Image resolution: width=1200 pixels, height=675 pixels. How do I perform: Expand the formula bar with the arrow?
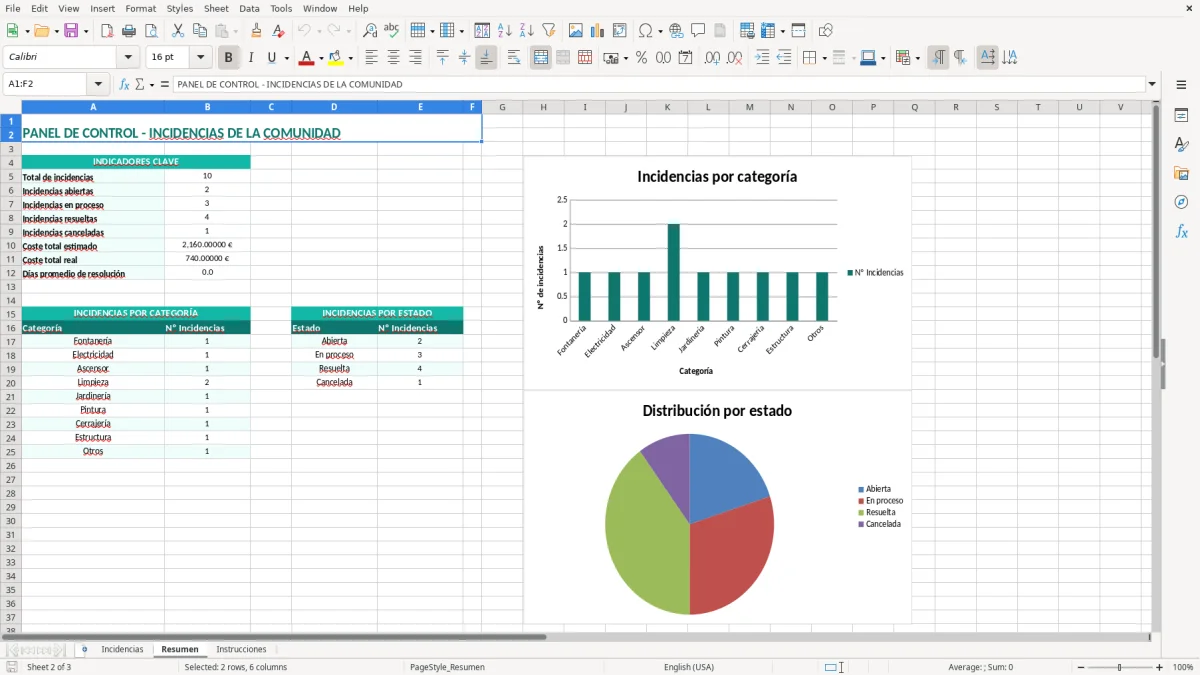[x=1153, y=85]
